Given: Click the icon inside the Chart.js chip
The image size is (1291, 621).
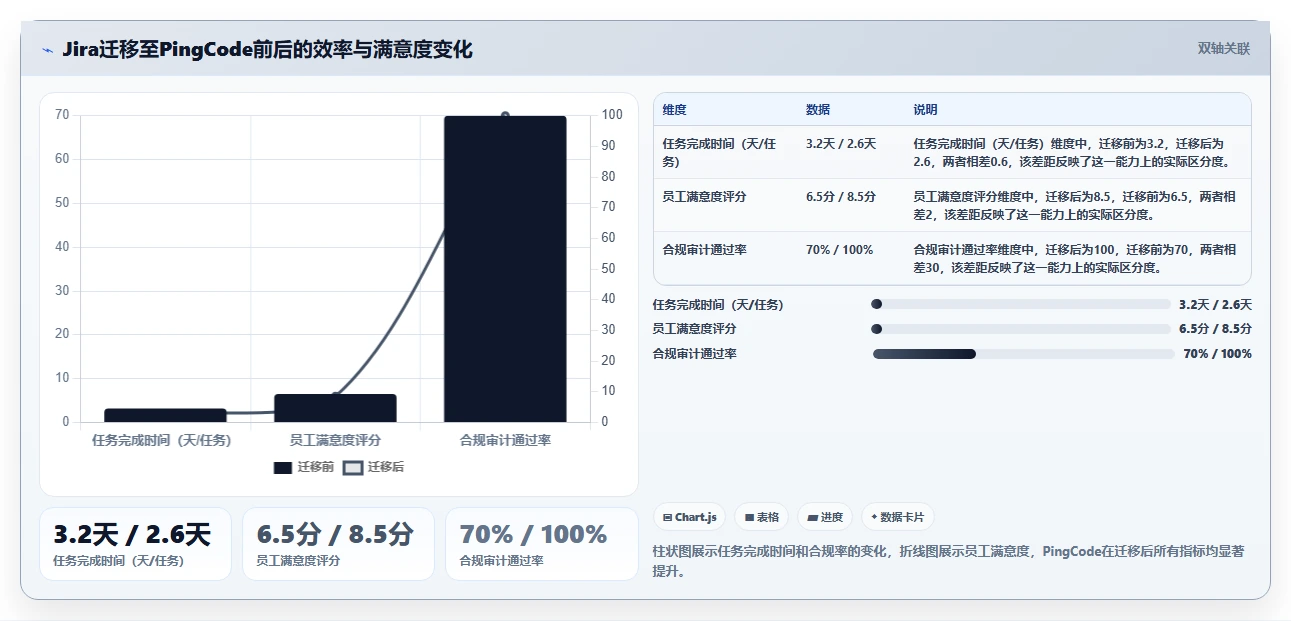Looking at the screenshot, I should 667,518.
